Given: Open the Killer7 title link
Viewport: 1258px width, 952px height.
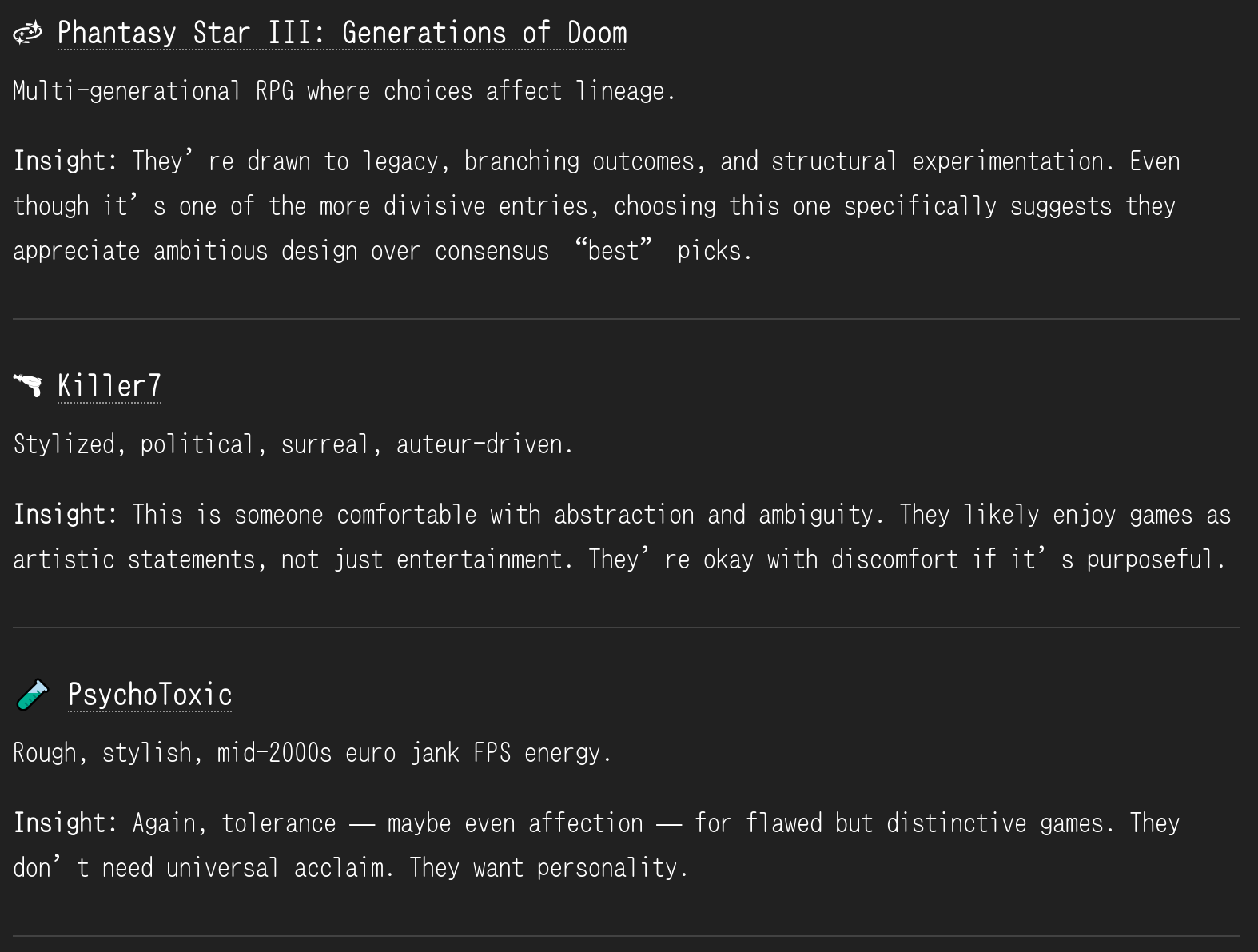Looking at the screenshot, I should pyautogui.click(x=109, y=386).
